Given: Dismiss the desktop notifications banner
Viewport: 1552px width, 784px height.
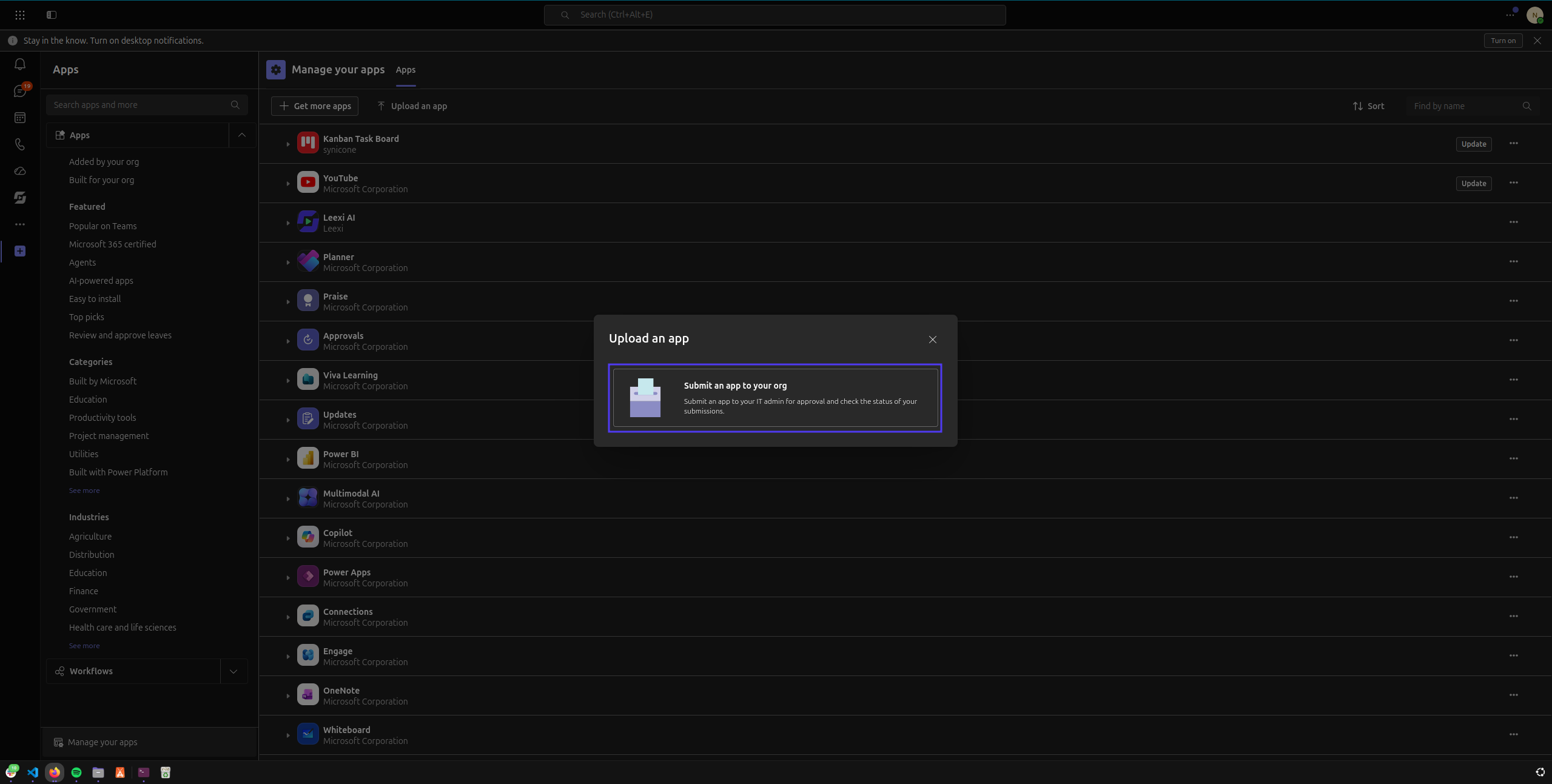Looking at the screenshot, I should pyautogui.click(x=1537, y=41).
